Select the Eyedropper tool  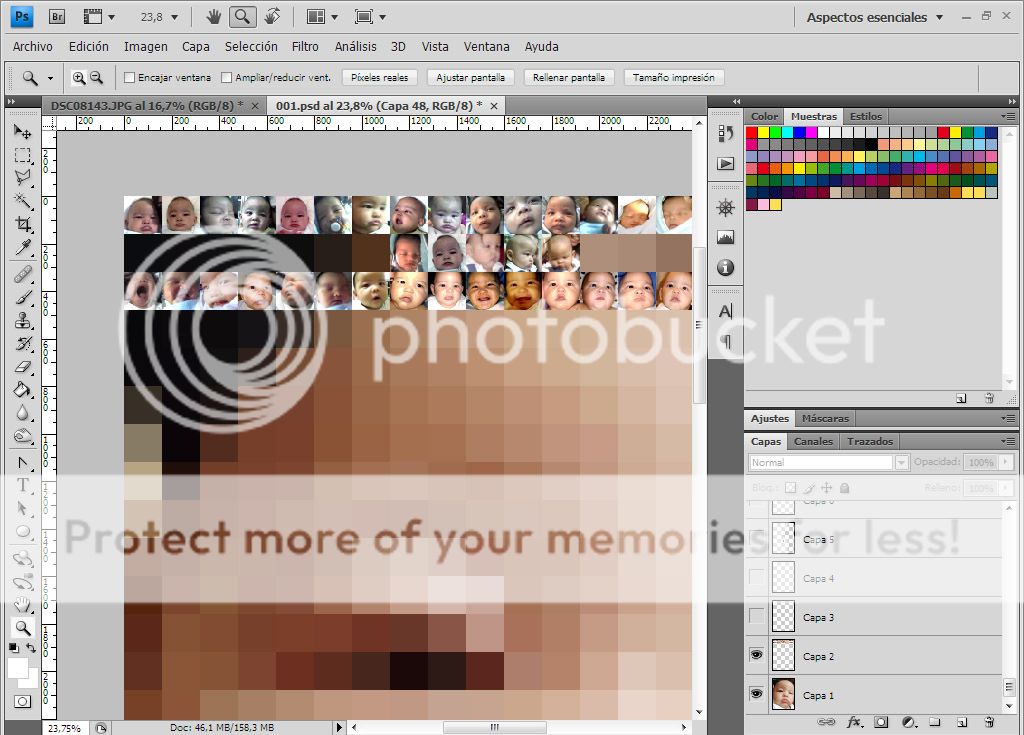click(x=22, y=248)
